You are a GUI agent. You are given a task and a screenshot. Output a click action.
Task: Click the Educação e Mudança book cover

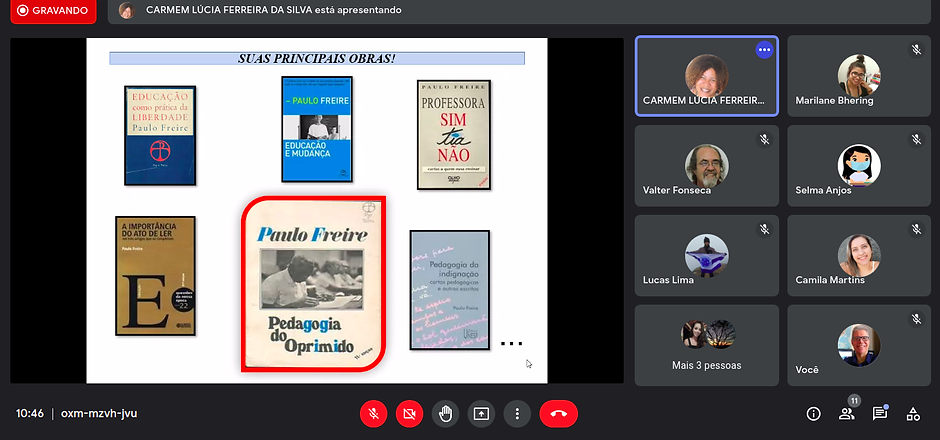point(317,129)
